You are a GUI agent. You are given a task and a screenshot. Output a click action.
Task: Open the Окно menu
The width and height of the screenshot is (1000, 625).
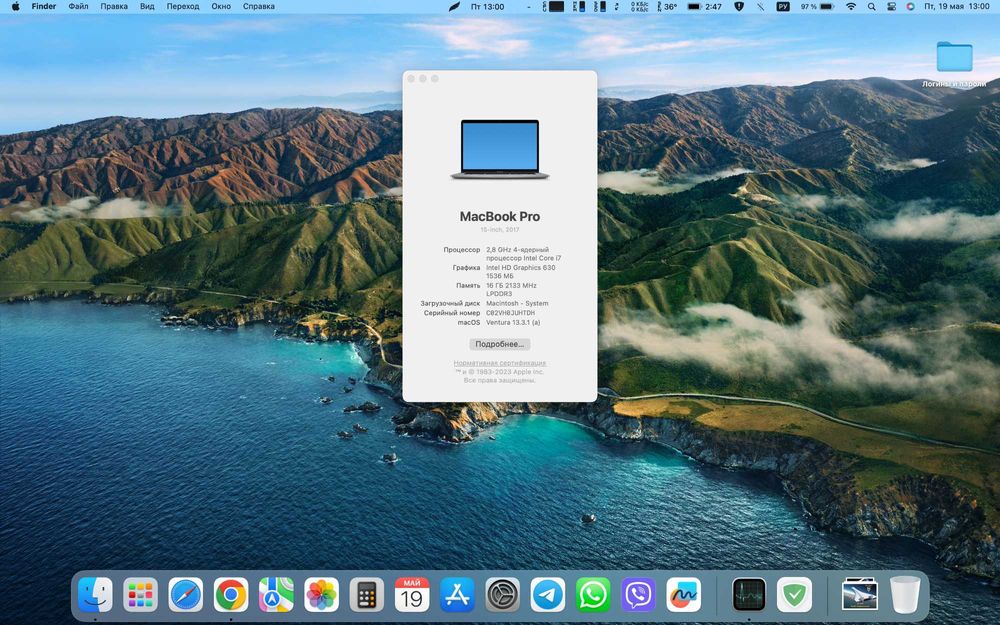(221, 6)
